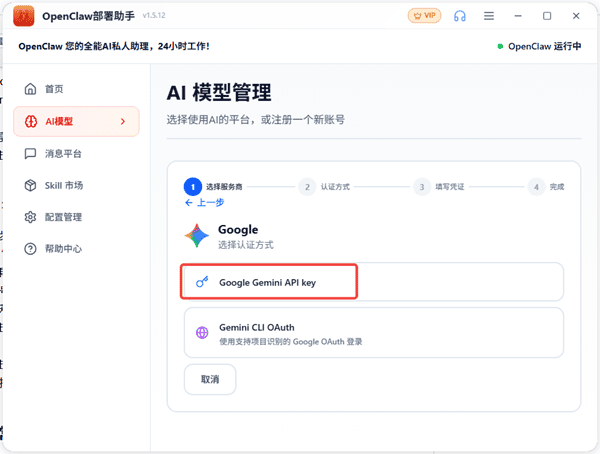Click the brain icon for AI模型
The height and width of the screenshot is (454, 600).
(x=31, y=121)
